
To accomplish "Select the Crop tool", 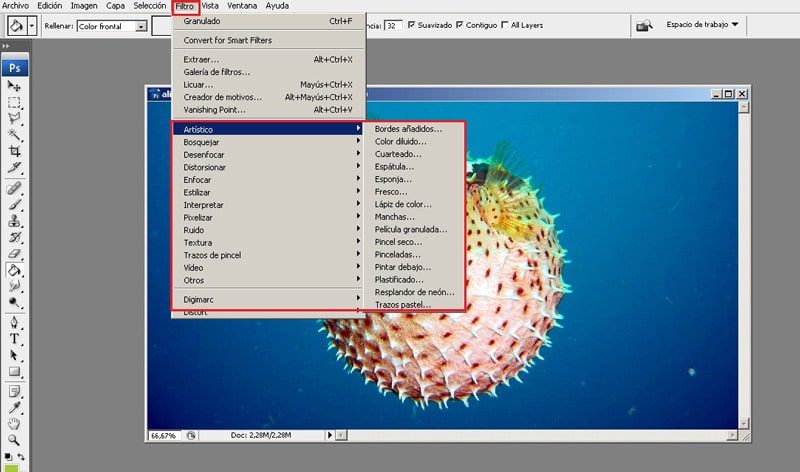I will (14, 151).
